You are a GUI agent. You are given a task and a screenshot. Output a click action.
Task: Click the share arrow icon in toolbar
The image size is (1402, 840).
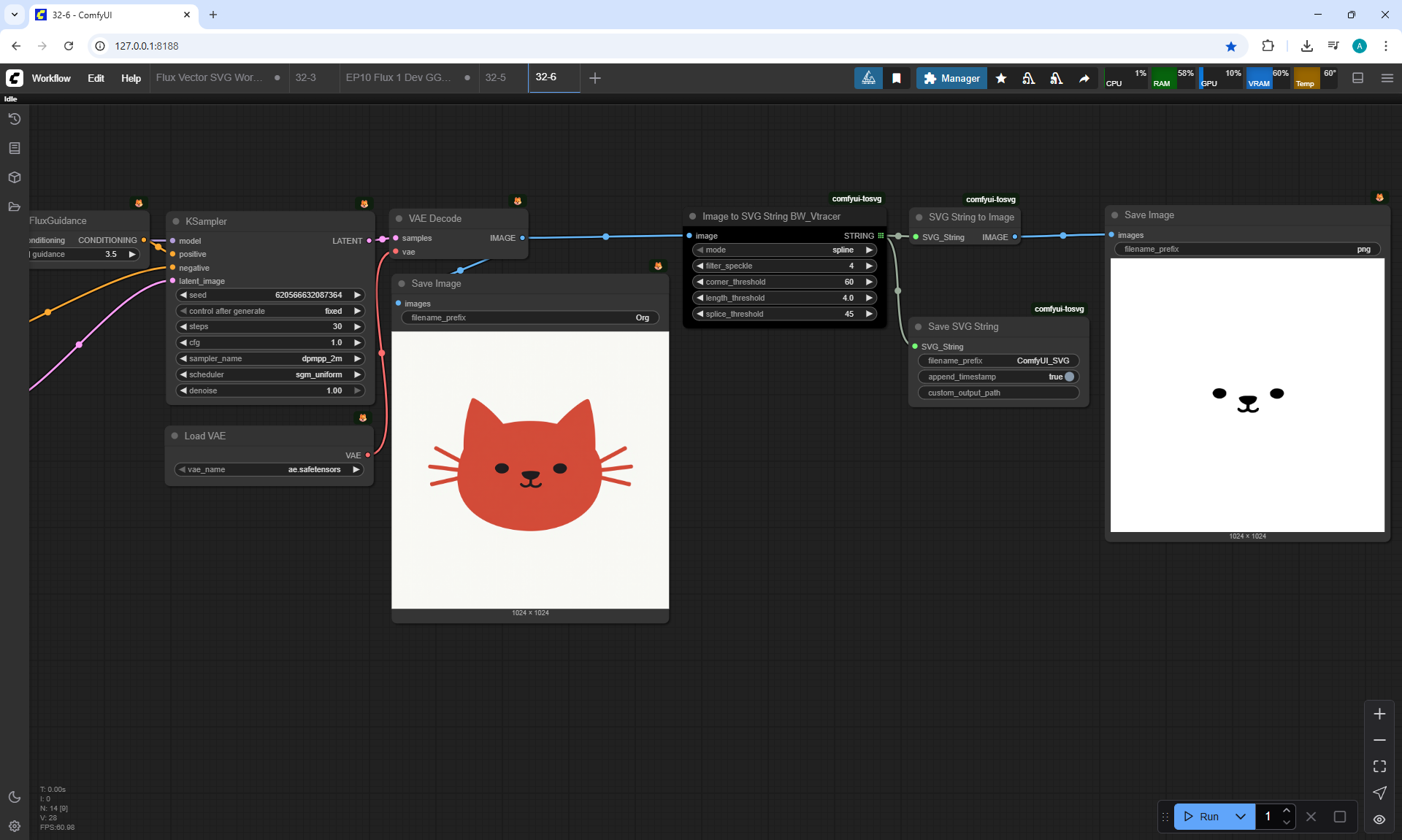pos(1084,78)
